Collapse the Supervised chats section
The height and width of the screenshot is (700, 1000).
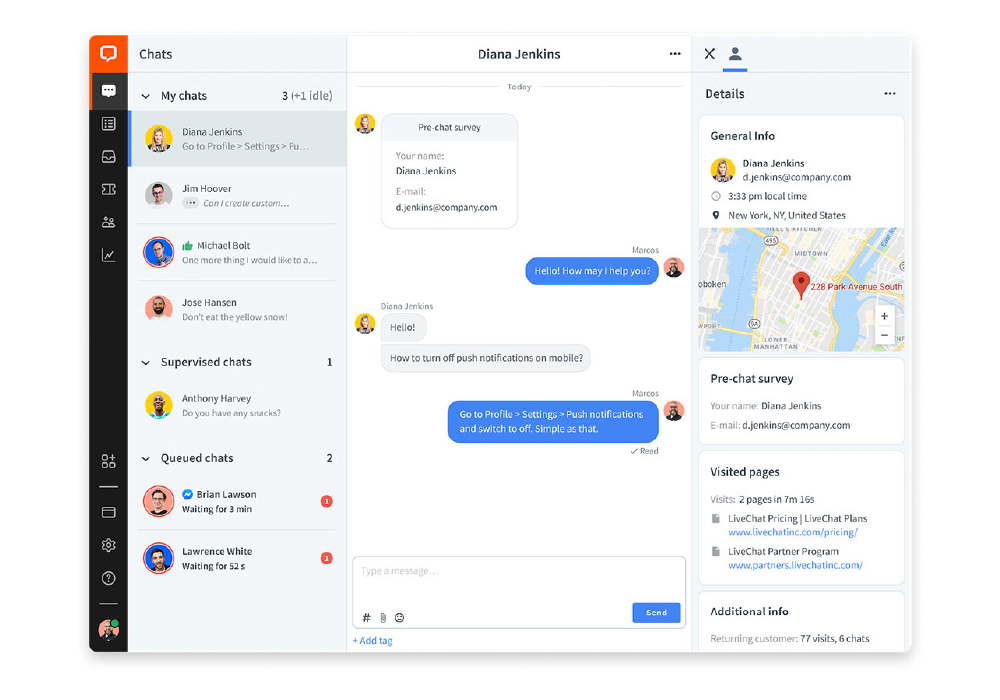(146, 363)
